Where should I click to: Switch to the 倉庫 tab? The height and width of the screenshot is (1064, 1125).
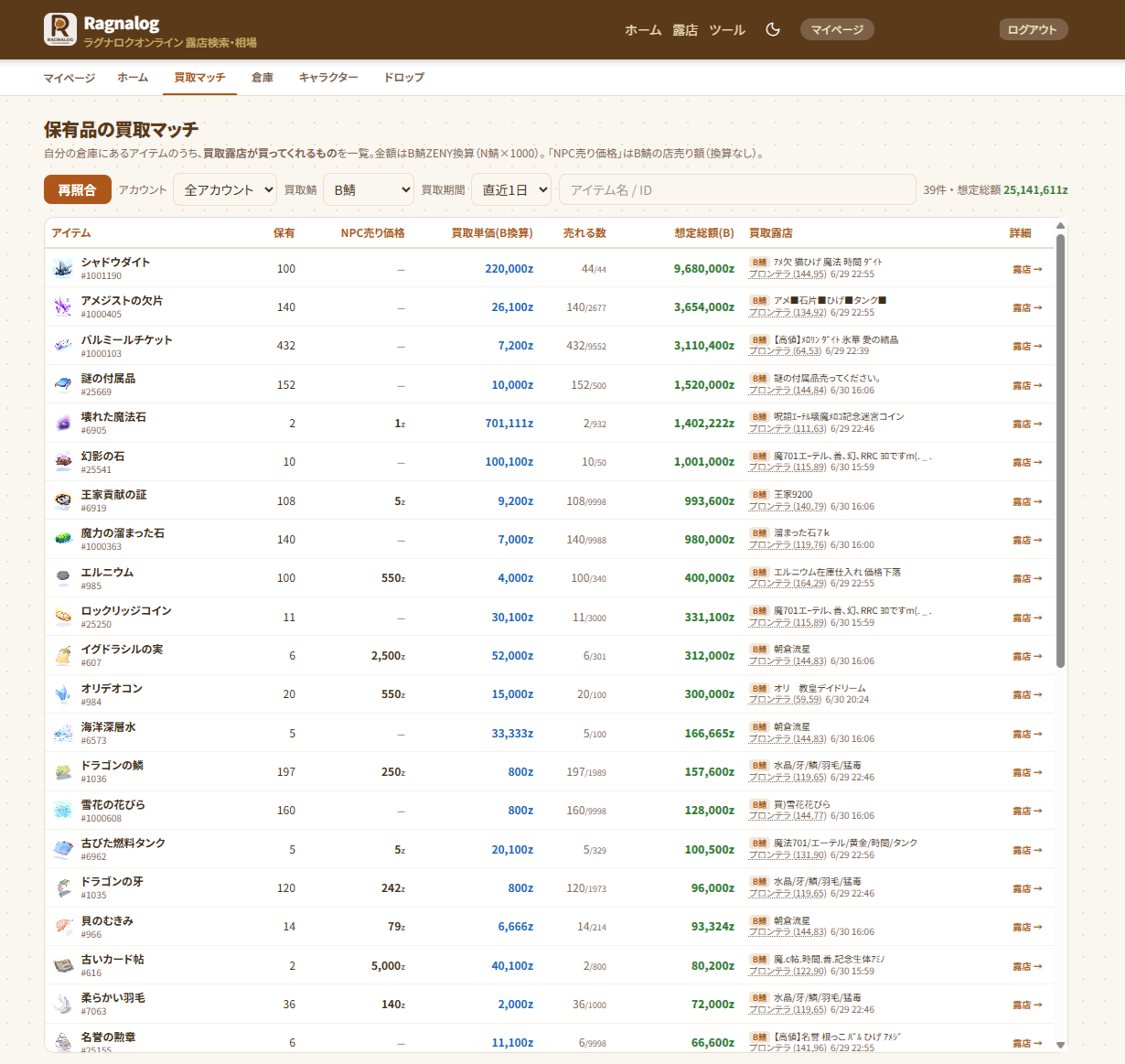coord(262,78)
